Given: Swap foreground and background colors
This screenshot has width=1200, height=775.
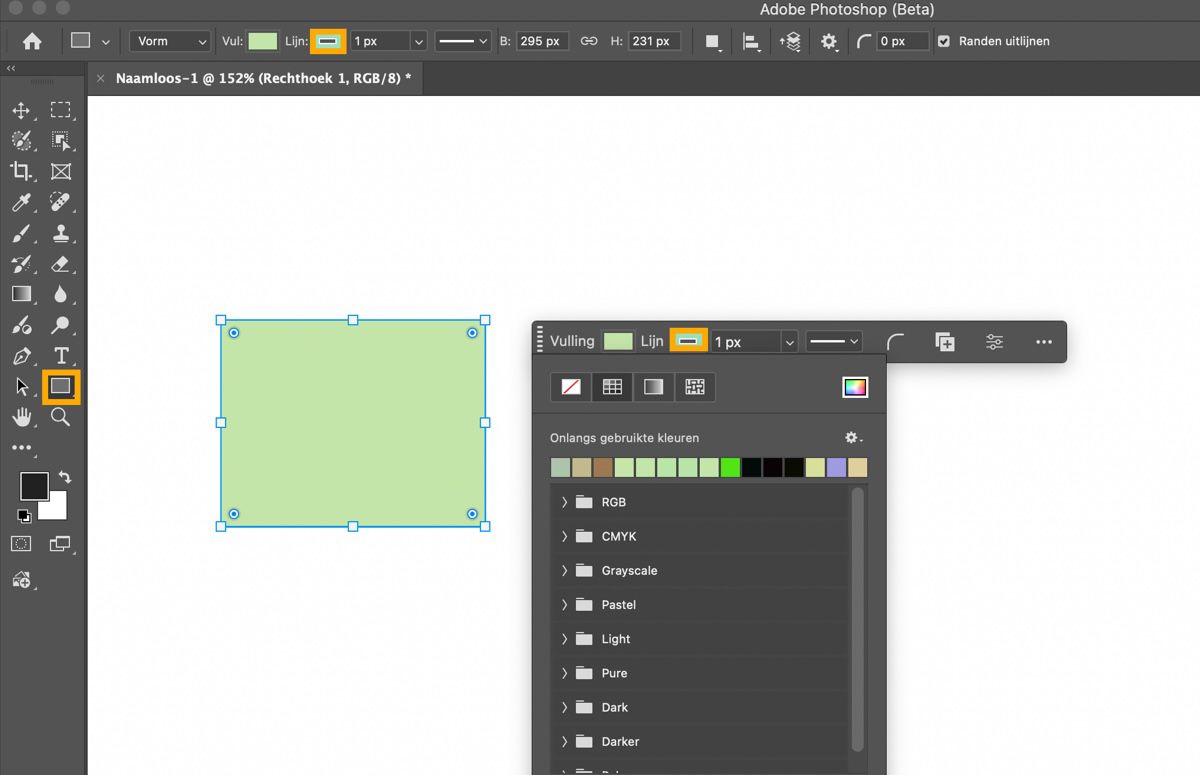Looking at the screenshot, I should coord(65,477).
